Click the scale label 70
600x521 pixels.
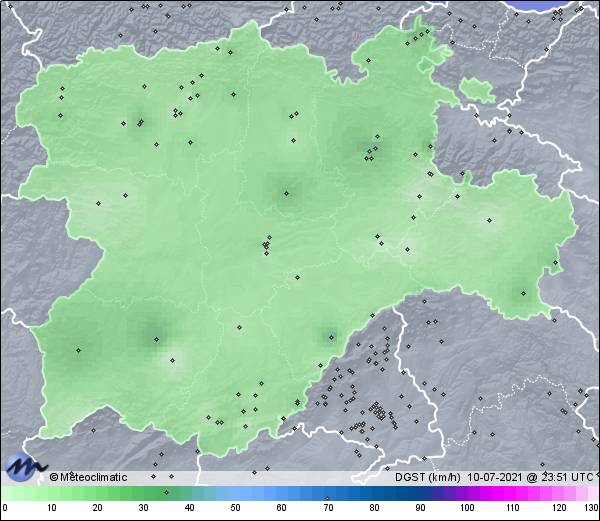pyautogui.click(x=328, y=508)
